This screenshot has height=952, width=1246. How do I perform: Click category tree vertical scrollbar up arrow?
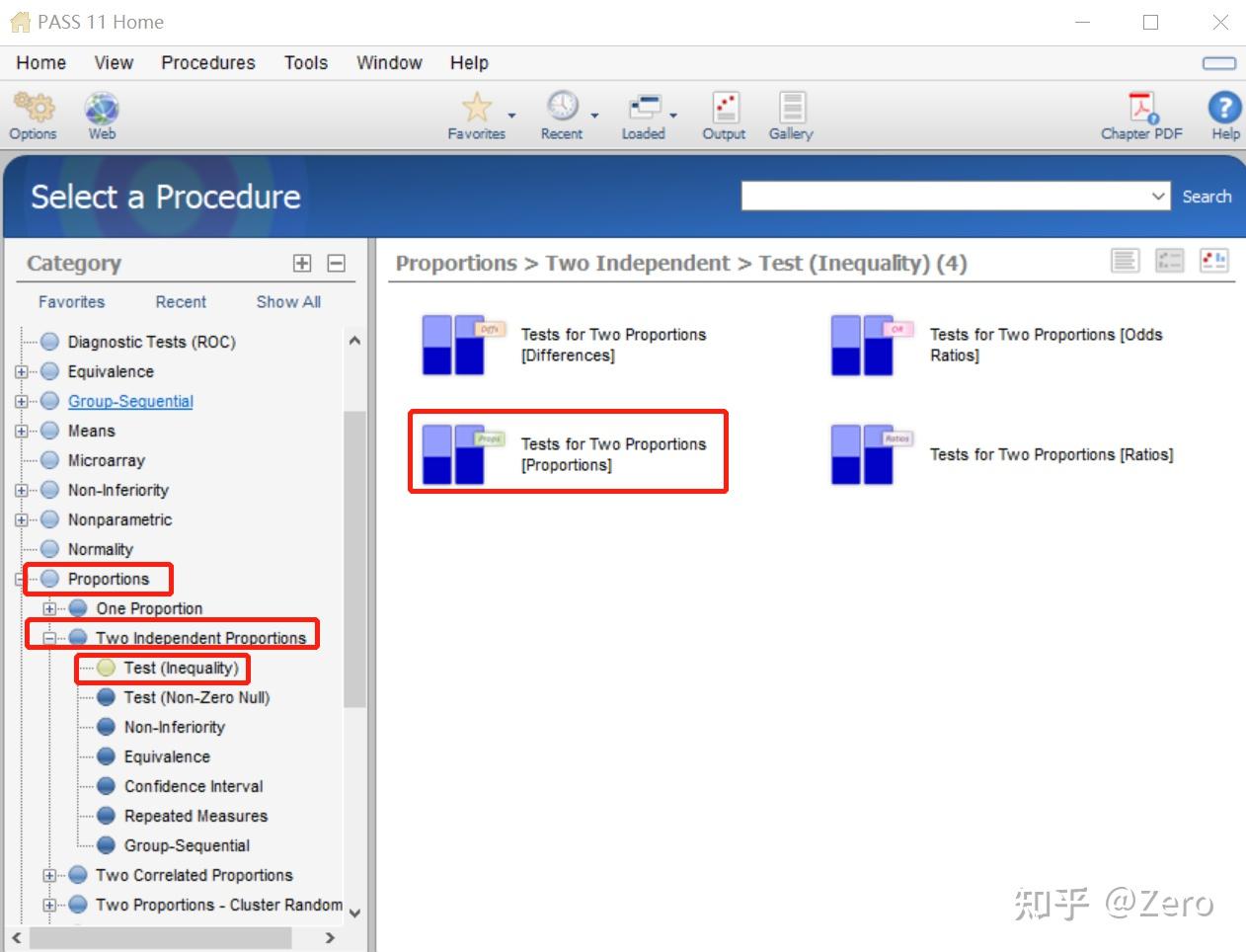pyautogui.click(x=354, y=341)
